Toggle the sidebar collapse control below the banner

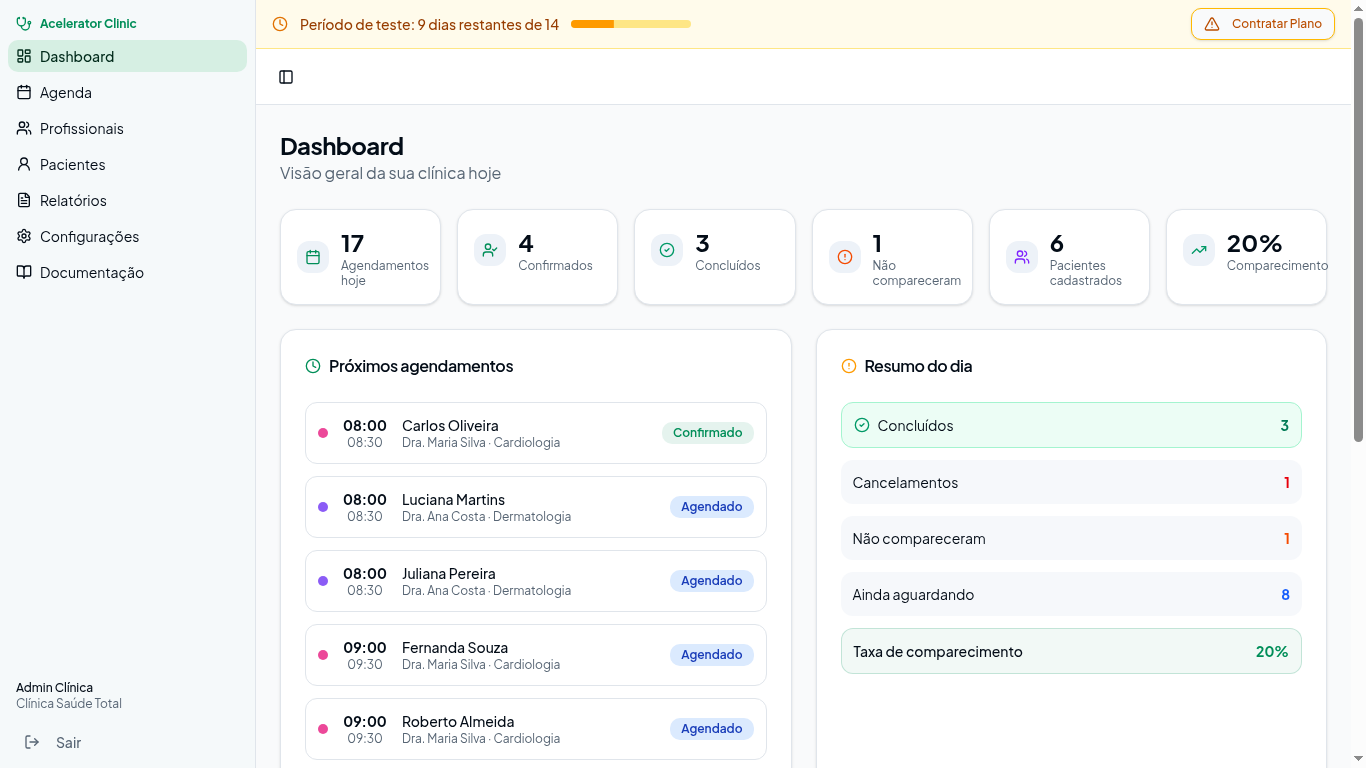[x=286, y=76]
